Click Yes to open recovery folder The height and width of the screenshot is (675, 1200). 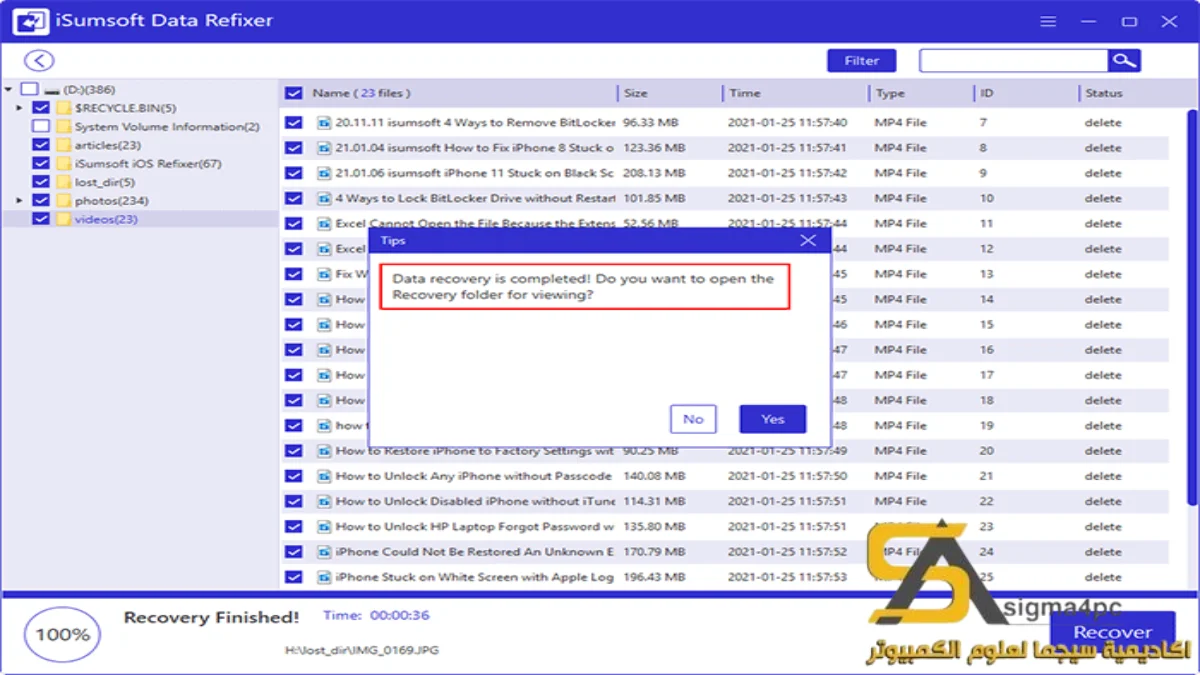(x=772, y=419)
